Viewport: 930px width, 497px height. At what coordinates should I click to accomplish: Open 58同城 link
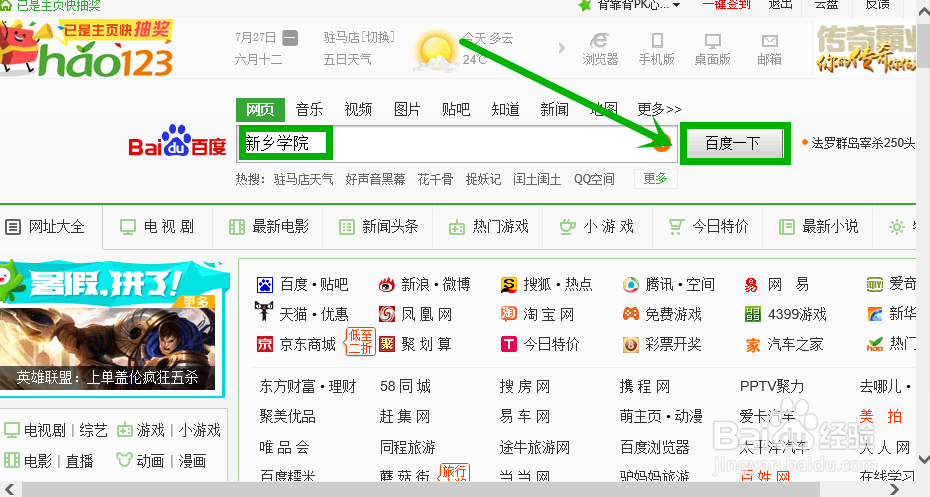pyautogui.click(x=405, y=387)
